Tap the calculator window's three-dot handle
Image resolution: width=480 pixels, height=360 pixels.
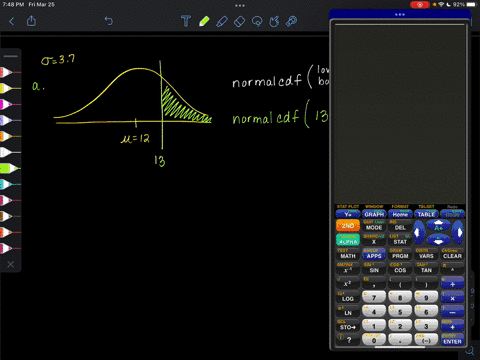pyautogui.click(x=400, y=15)
